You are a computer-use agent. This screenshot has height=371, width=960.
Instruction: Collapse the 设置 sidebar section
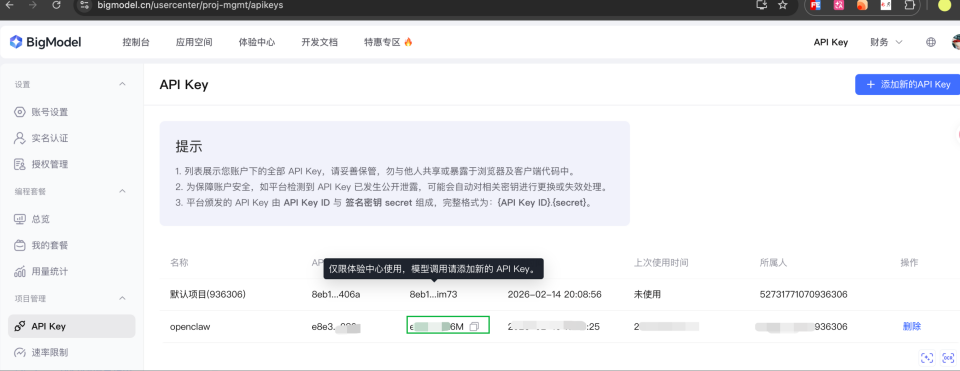122,84
